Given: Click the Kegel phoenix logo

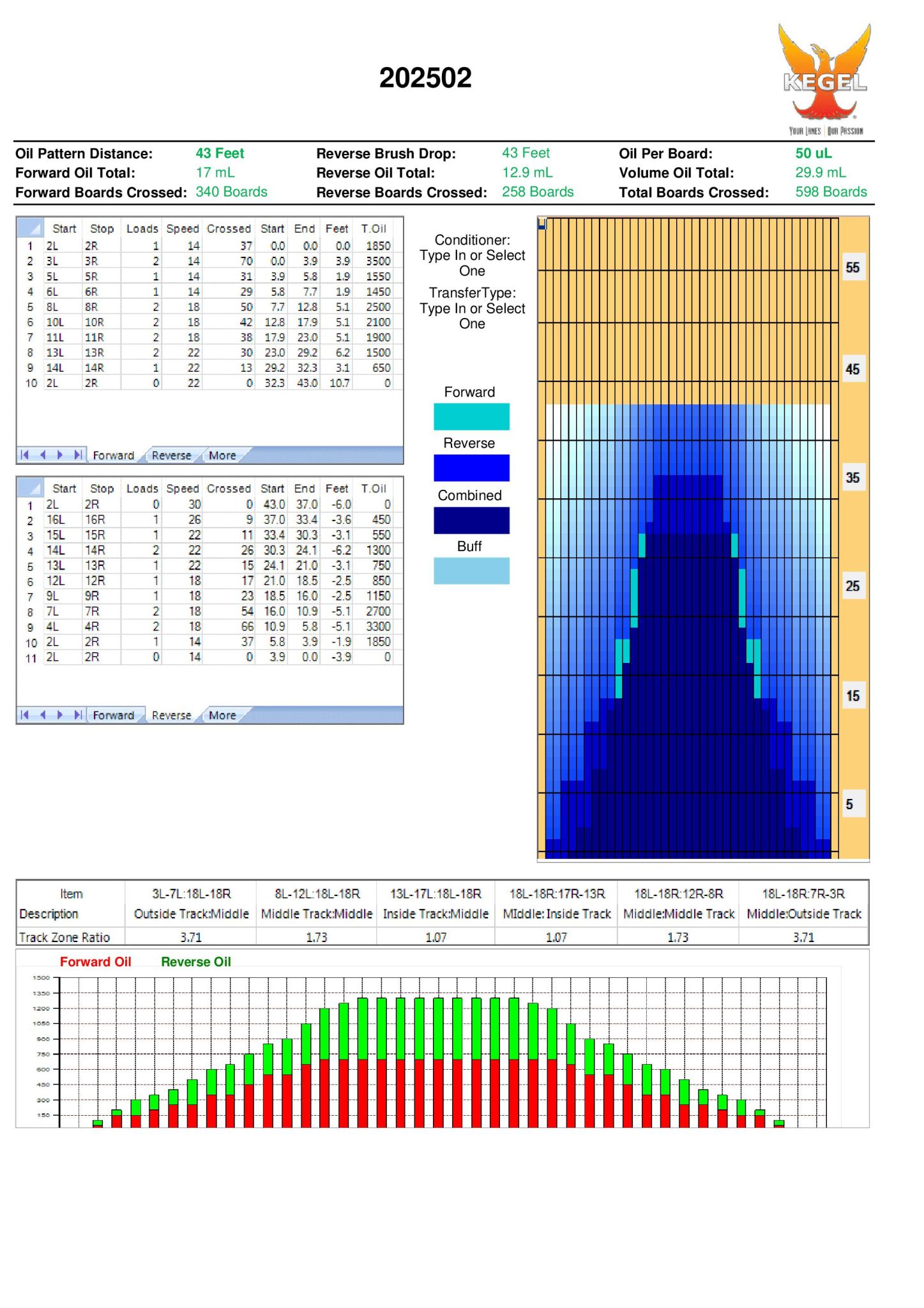Looking at the screenshot, I should pos(824,79).
